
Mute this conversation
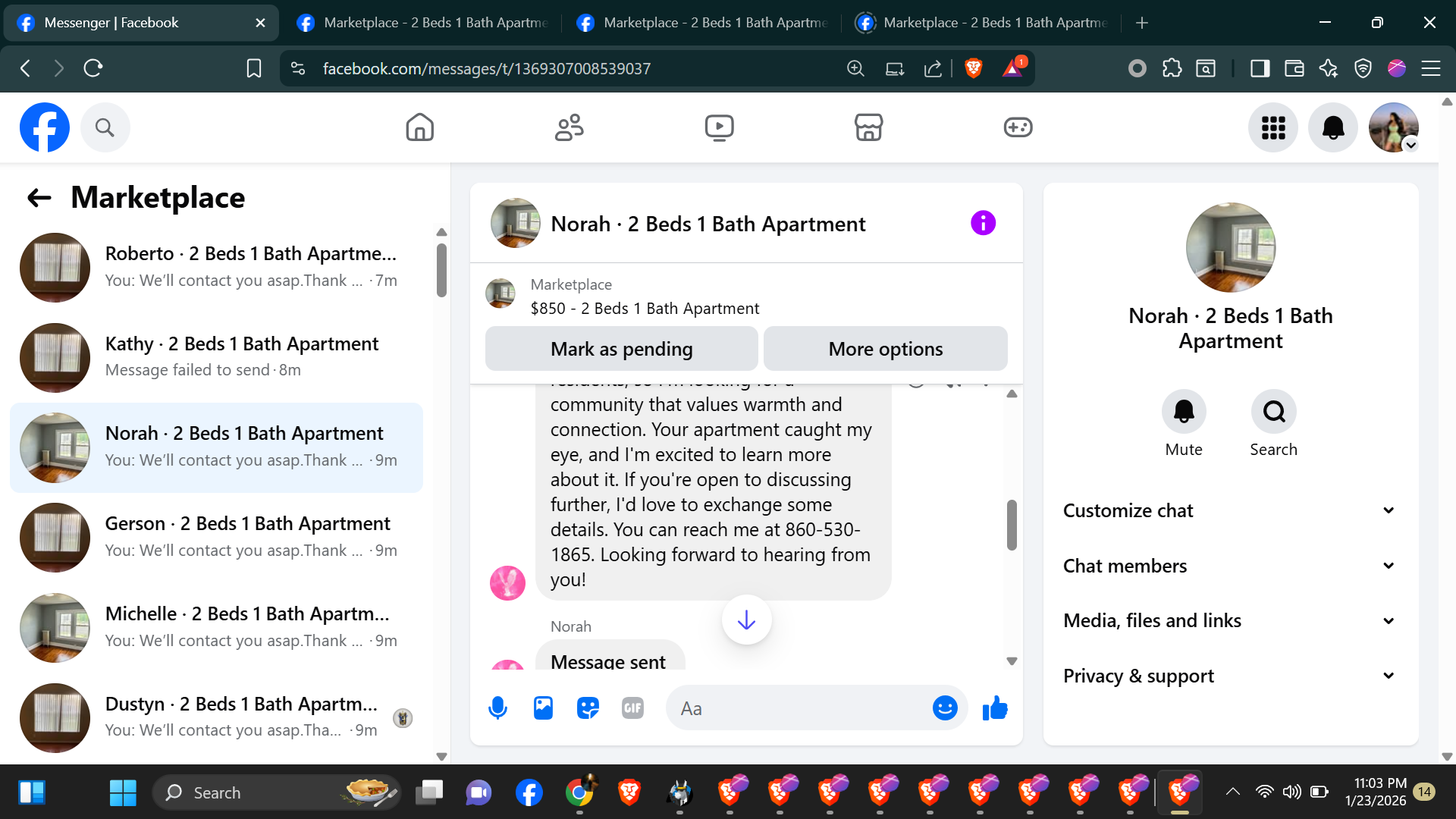[x=1184, y=412]
